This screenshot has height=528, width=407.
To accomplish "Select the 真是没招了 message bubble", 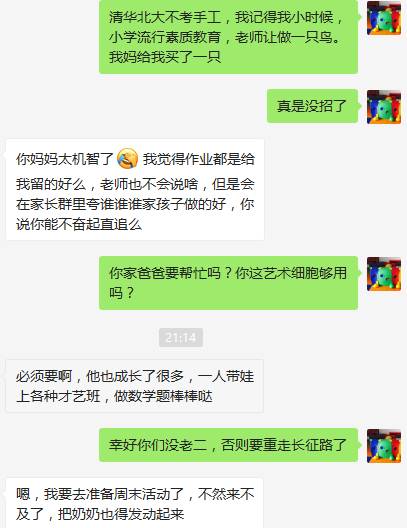I will pyautogui.click(x=312, y=106).
